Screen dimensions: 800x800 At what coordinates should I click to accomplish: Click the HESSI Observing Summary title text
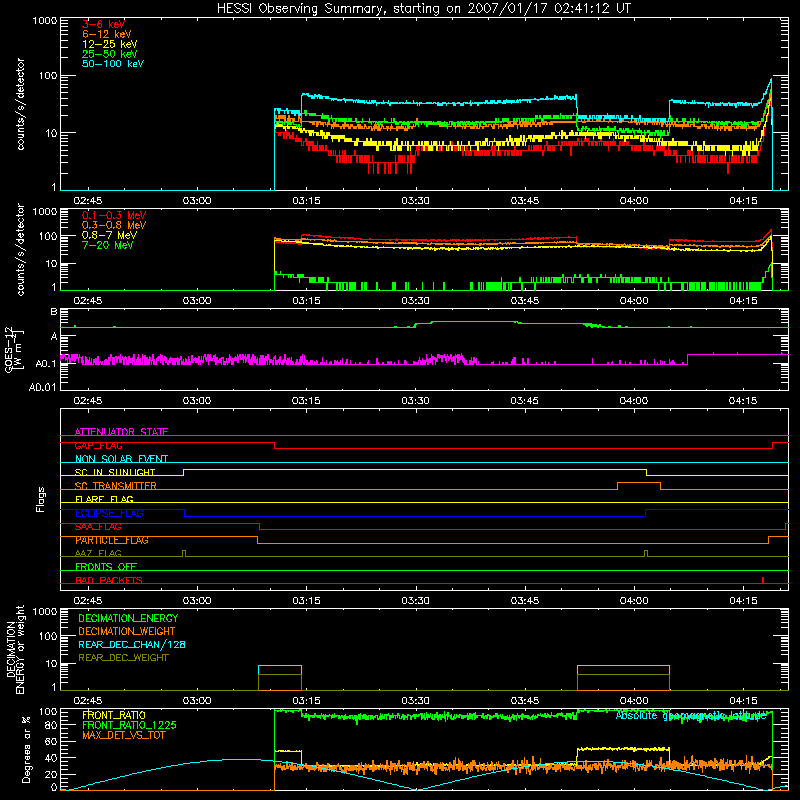[423, 9]
